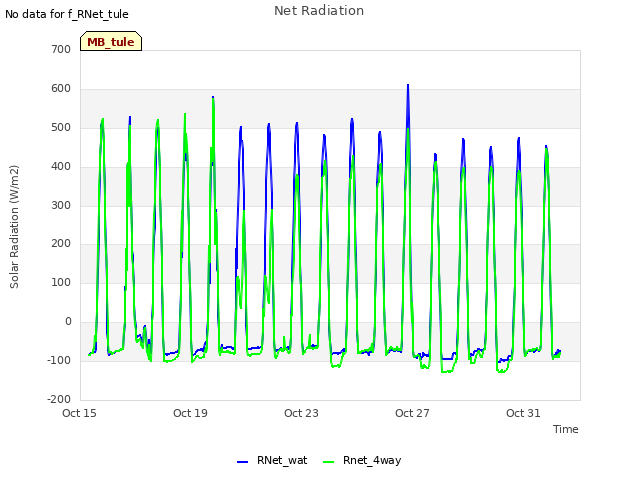
Task: Toggle the RNet_wat legend entry
Action: coord(272,460)
